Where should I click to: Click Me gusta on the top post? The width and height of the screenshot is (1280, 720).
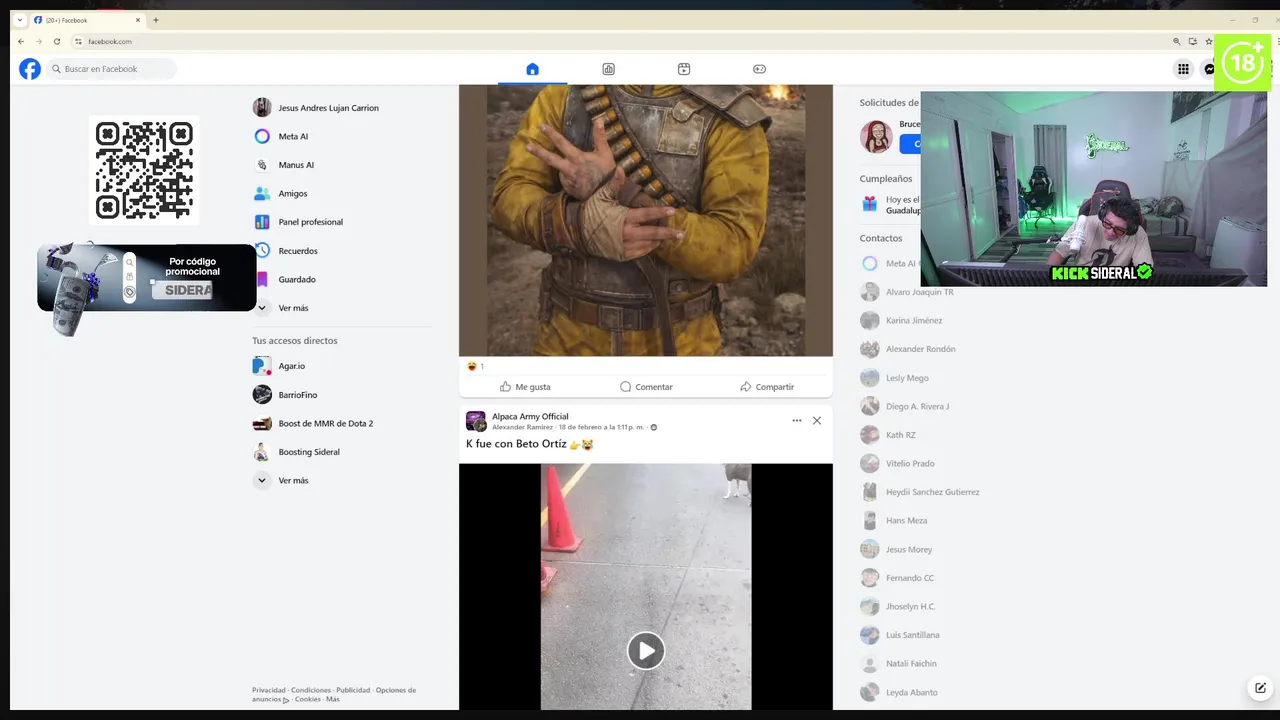(525, 387)
